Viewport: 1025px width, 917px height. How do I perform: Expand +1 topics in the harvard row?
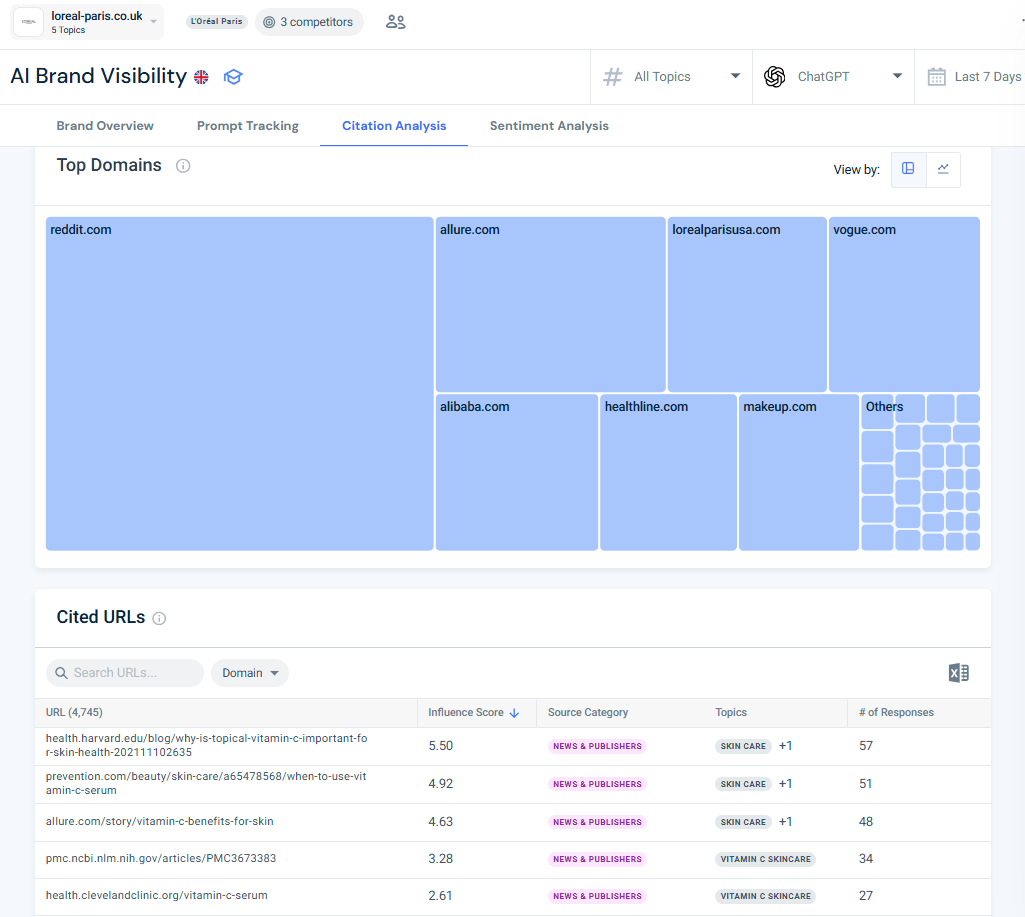785,746
